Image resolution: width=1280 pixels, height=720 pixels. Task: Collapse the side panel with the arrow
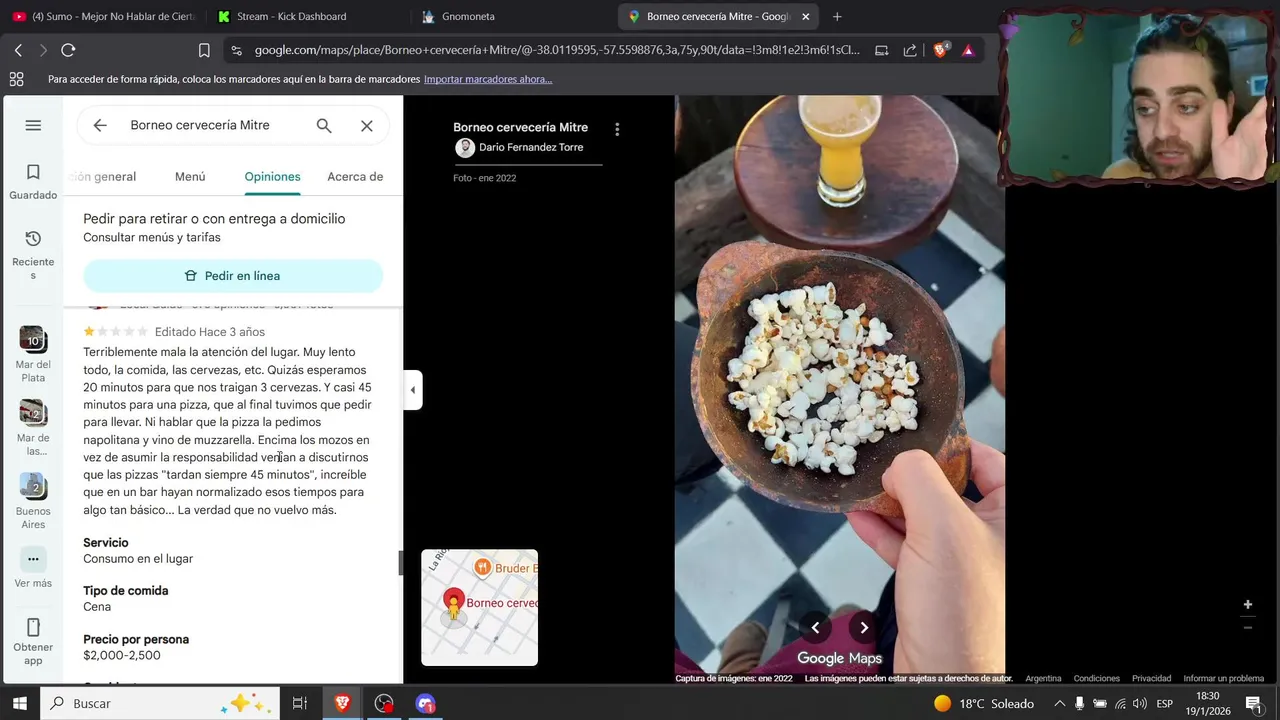click(x=413, y=390)
